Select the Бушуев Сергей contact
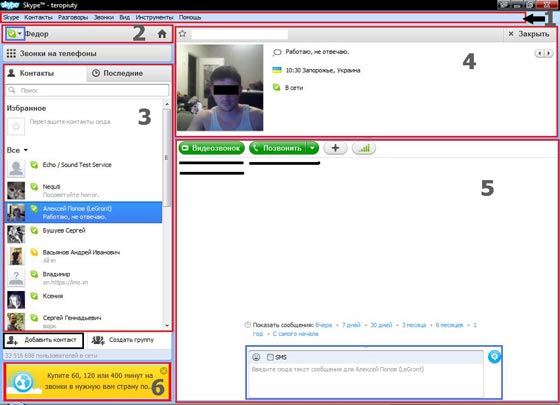 (x=84, y=234)
